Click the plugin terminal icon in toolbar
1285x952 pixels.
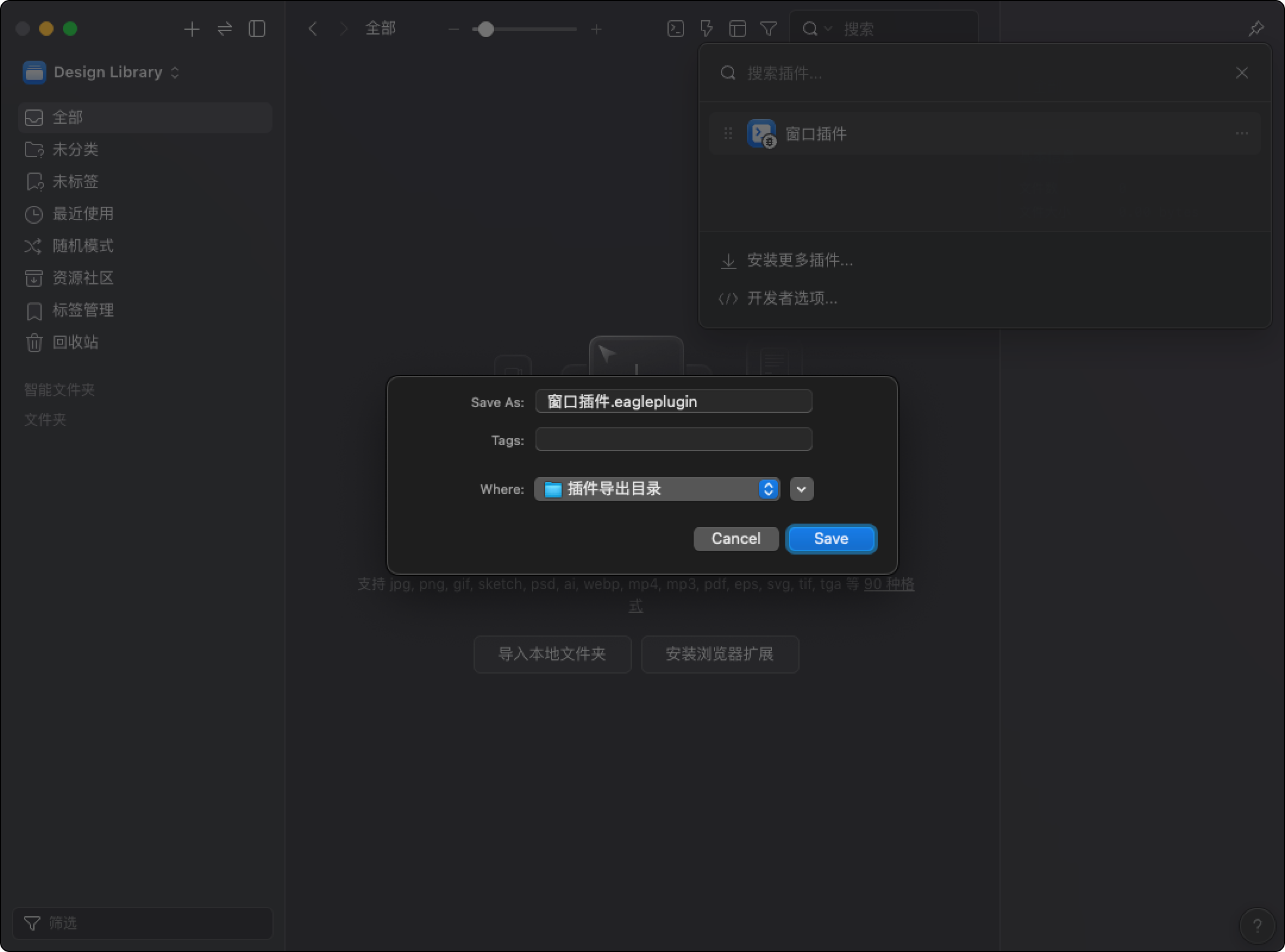pyautogui.click(x=676, y=29)
